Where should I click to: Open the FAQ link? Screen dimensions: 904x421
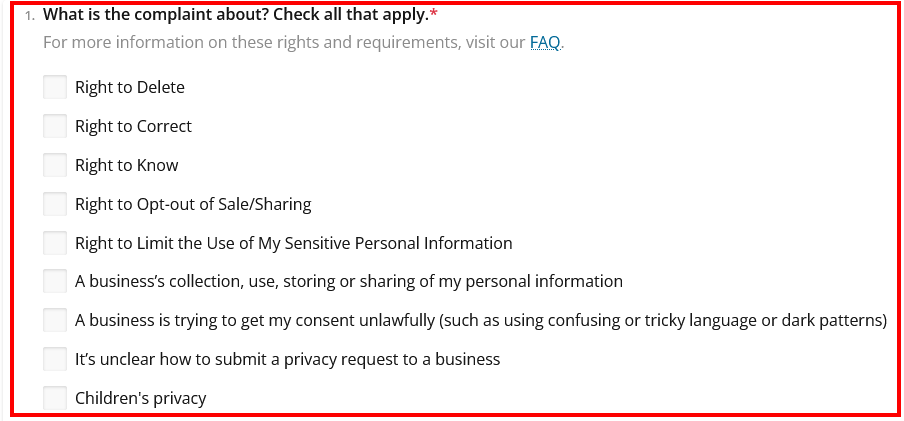tap(545, 43)
